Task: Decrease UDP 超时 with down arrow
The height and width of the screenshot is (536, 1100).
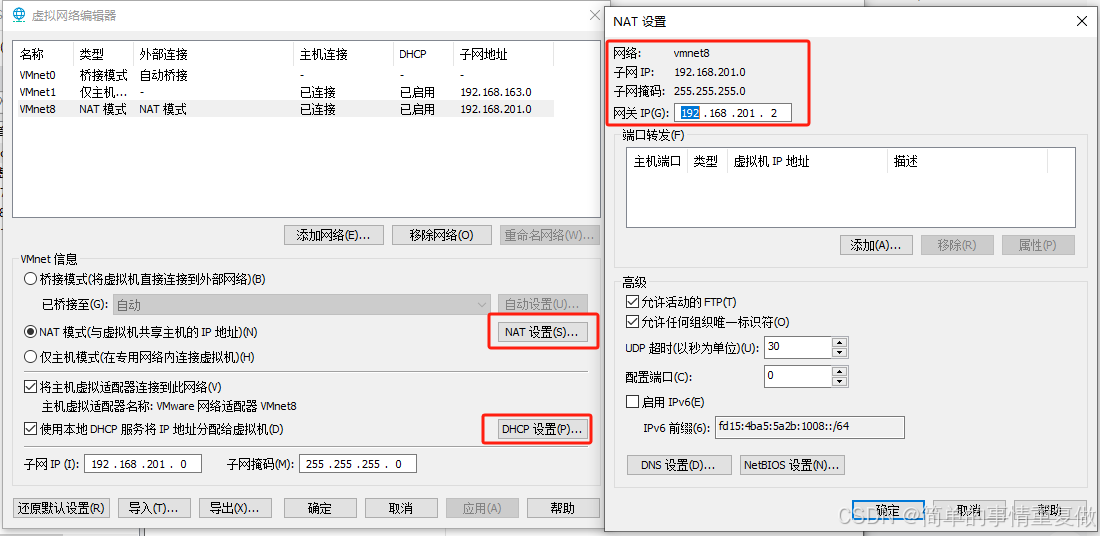Action: pyautogui.click(x=840, y=351)
